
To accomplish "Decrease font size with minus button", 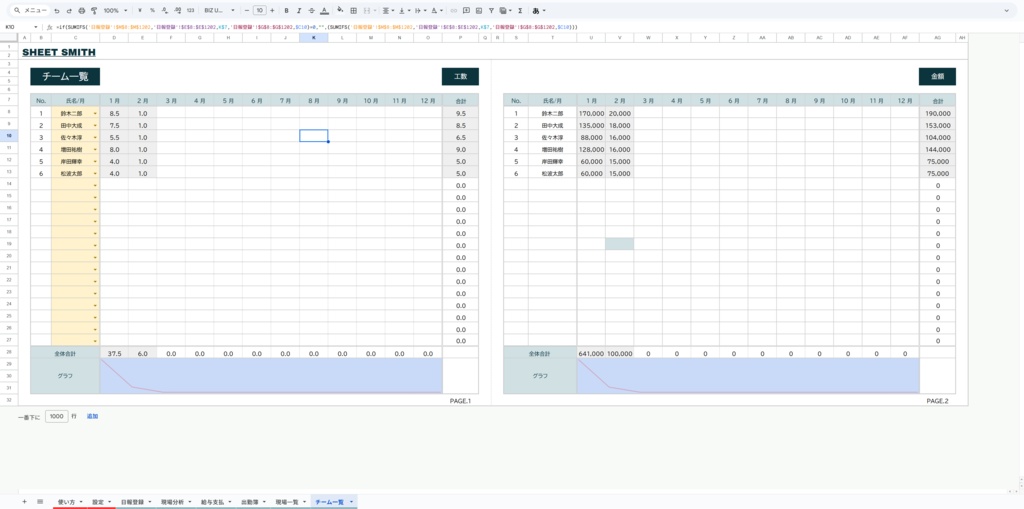I will pos(247,11).
